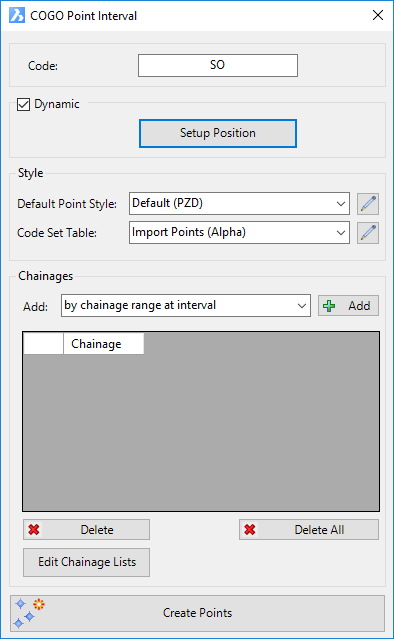Click the blank corner cell of chainage table
Image resolution: width=394 pixels, height=639 pixels.
pyautogui.click(x=44, y=344)
